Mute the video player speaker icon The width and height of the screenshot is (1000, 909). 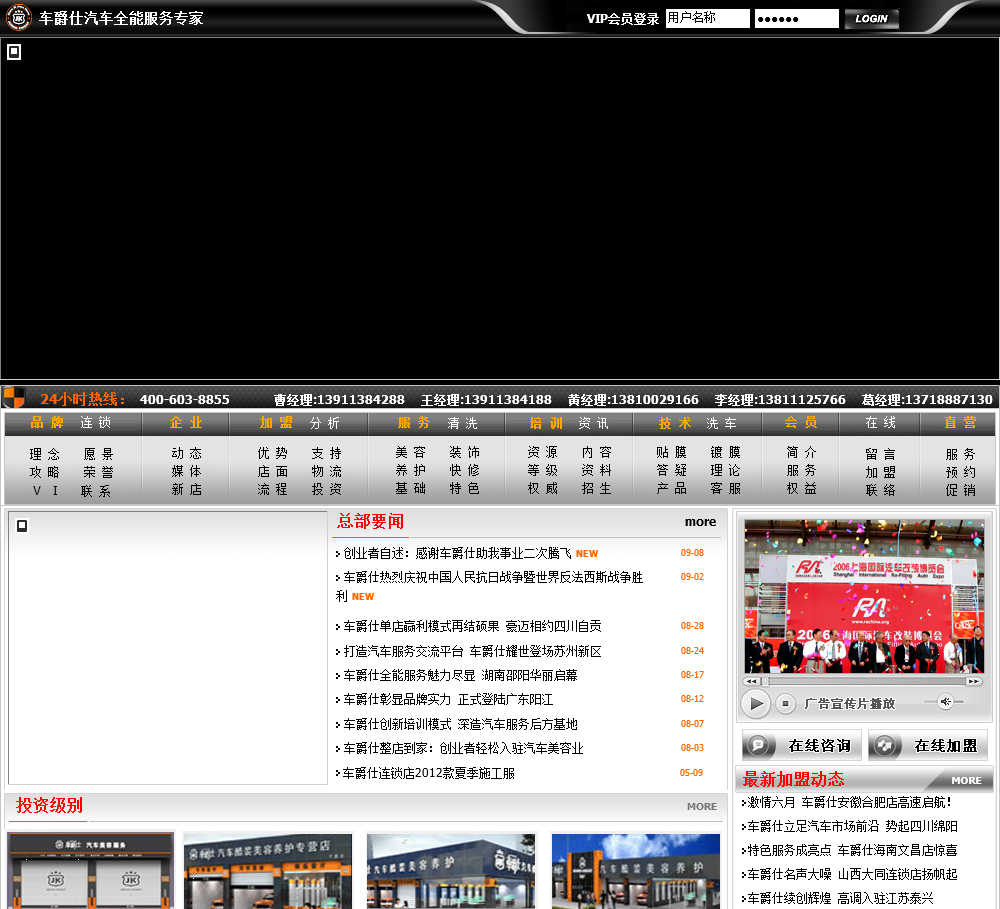pyautogui.click(x=945, y=702)
